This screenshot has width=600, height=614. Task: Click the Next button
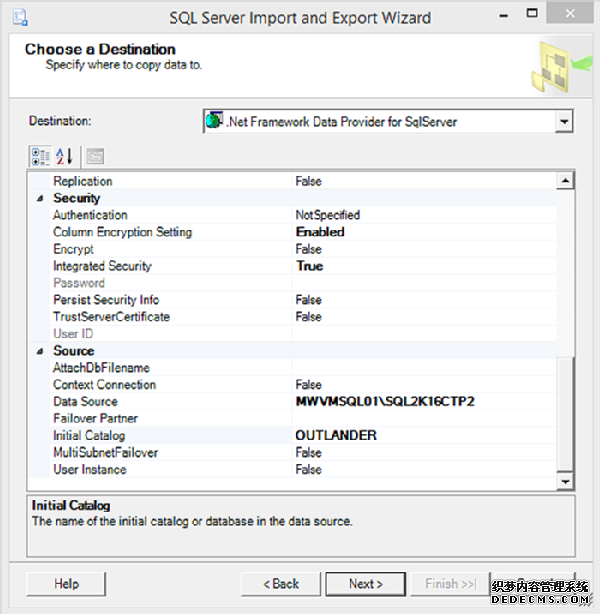(365, 584)
